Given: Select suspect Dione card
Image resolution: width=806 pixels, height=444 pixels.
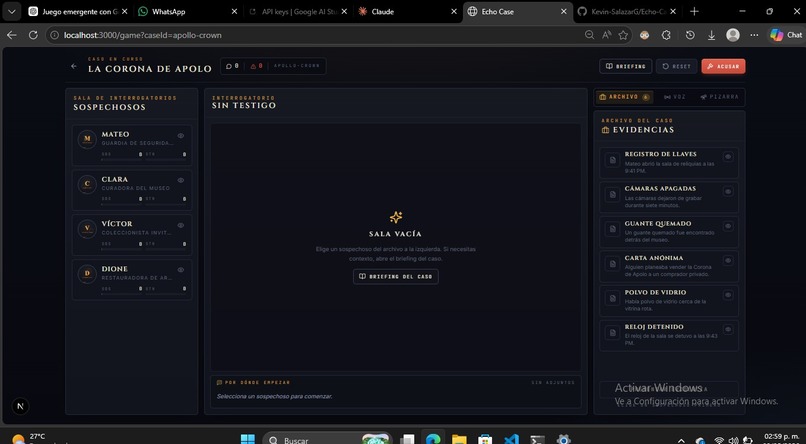Looking at the screenshot, I should (132, 280).
